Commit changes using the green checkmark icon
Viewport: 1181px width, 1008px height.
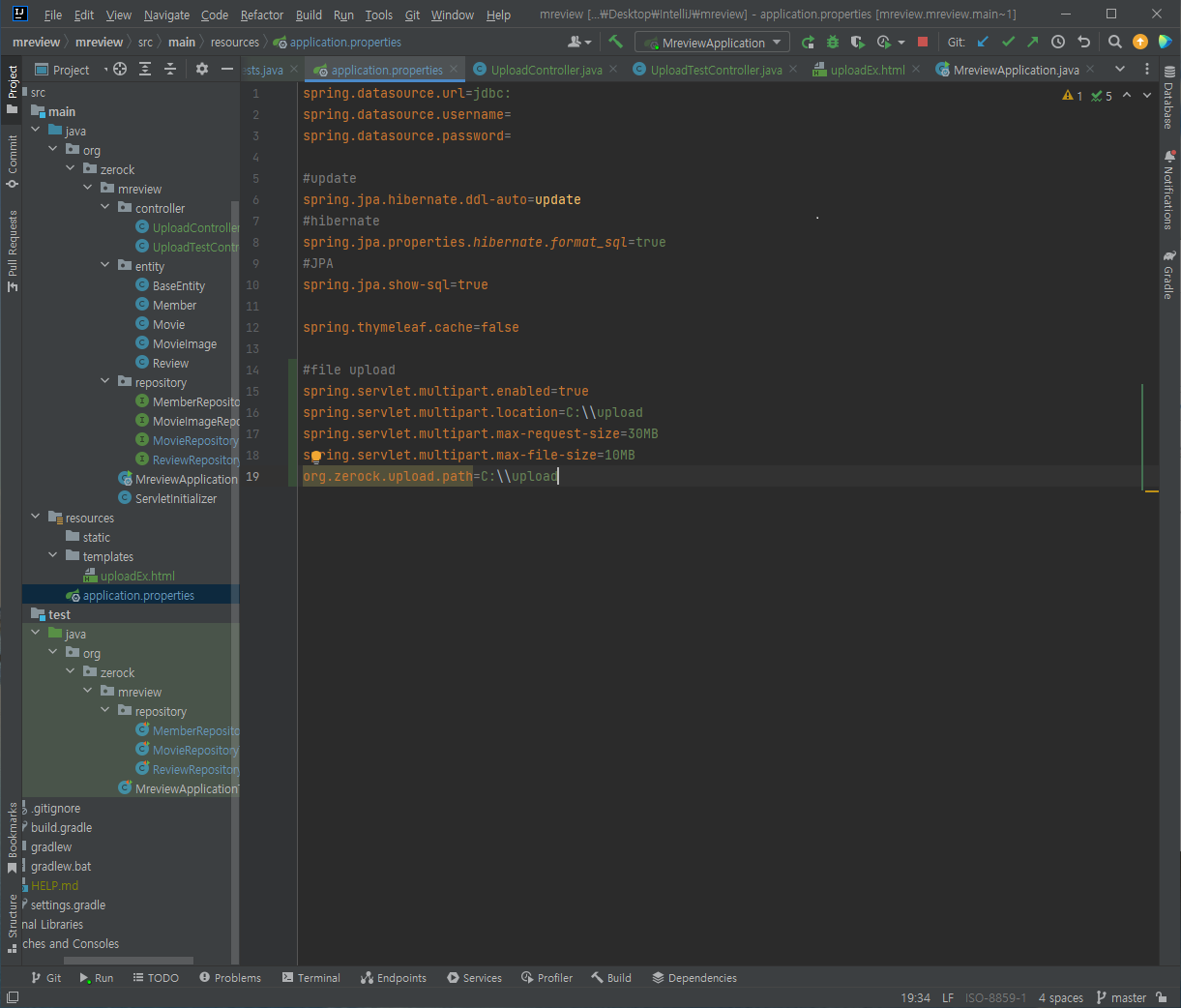click(1008, 42)
